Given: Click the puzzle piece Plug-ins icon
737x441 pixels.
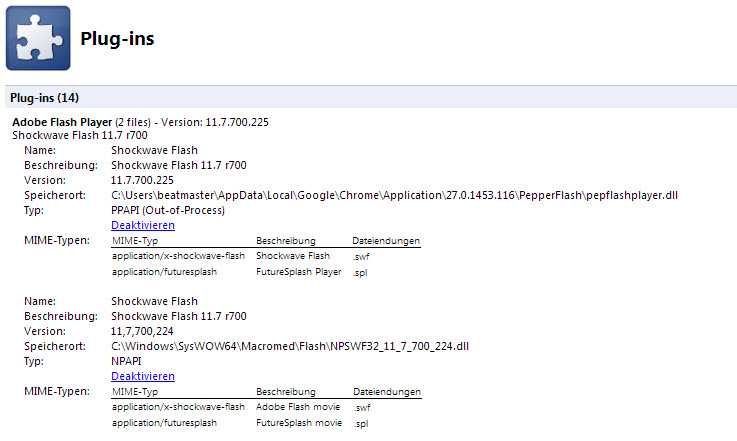Looking at the screenshot, I should pos(38,38).
